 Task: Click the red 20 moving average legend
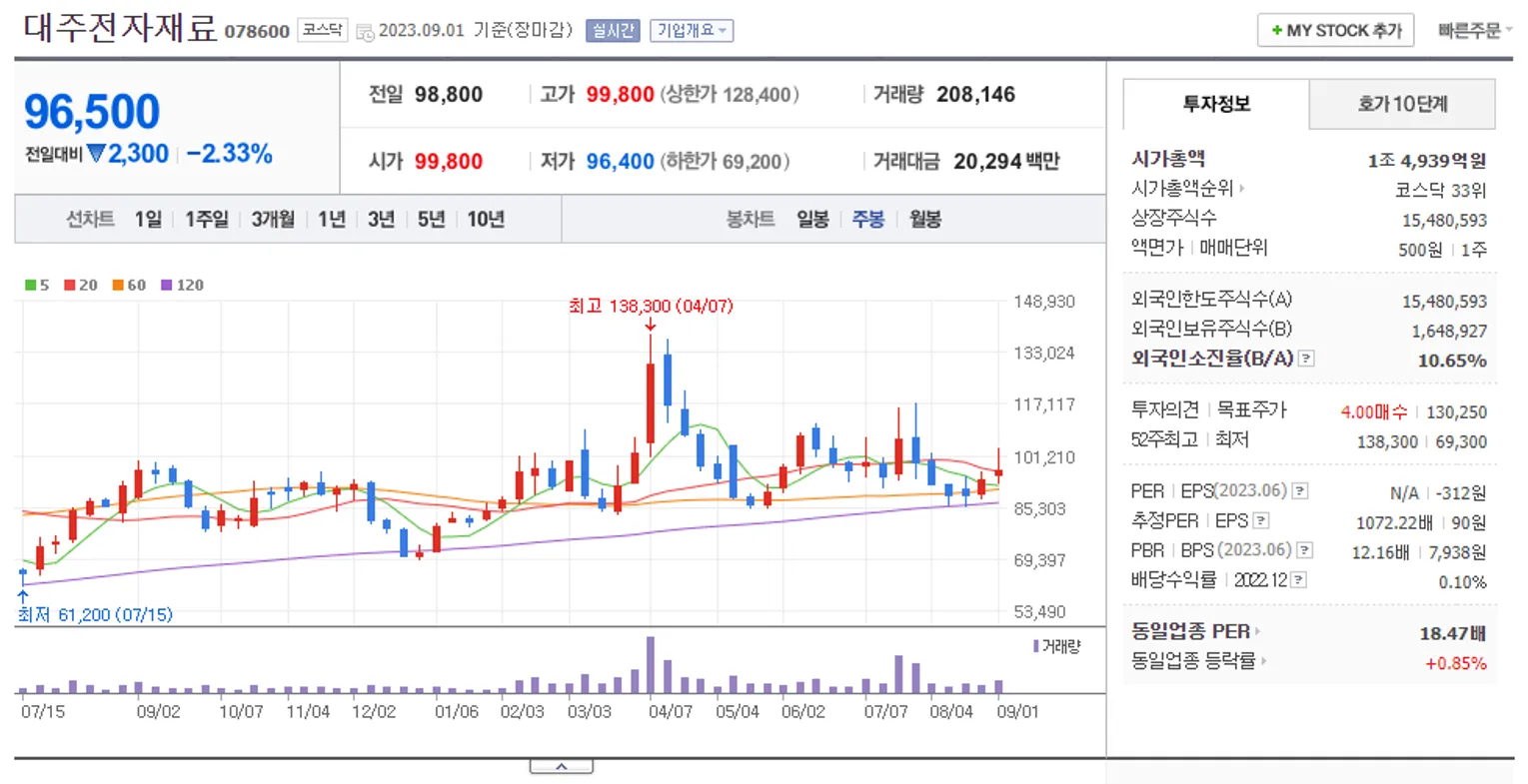[x=81, y=285]
